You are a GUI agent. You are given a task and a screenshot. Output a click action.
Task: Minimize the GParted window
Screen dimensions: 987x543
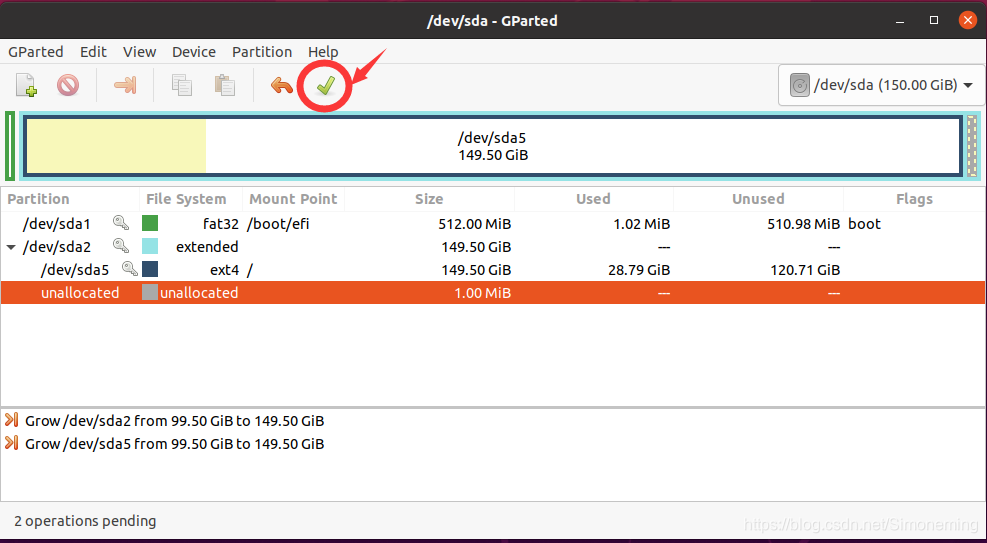coord(901,21)
